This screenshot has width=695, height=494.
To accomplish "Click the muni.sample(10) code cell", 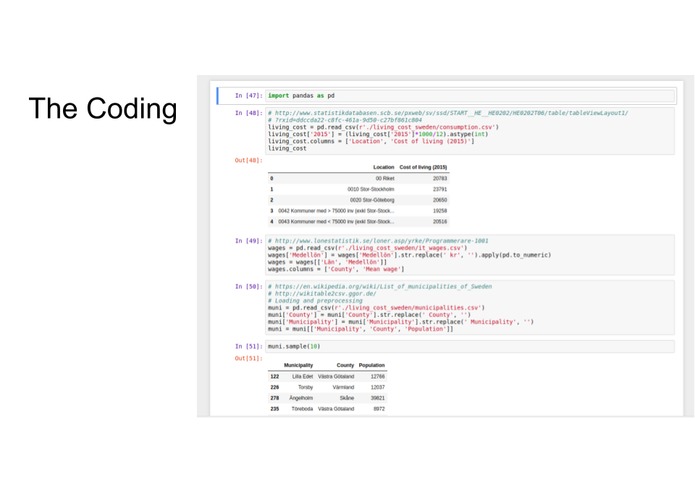I will (470, 346).
